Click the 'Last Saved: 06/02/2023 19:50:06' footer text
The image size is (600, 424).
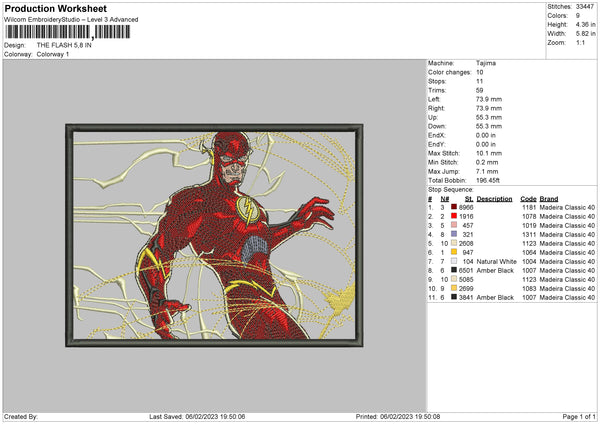tap(197, 416)
